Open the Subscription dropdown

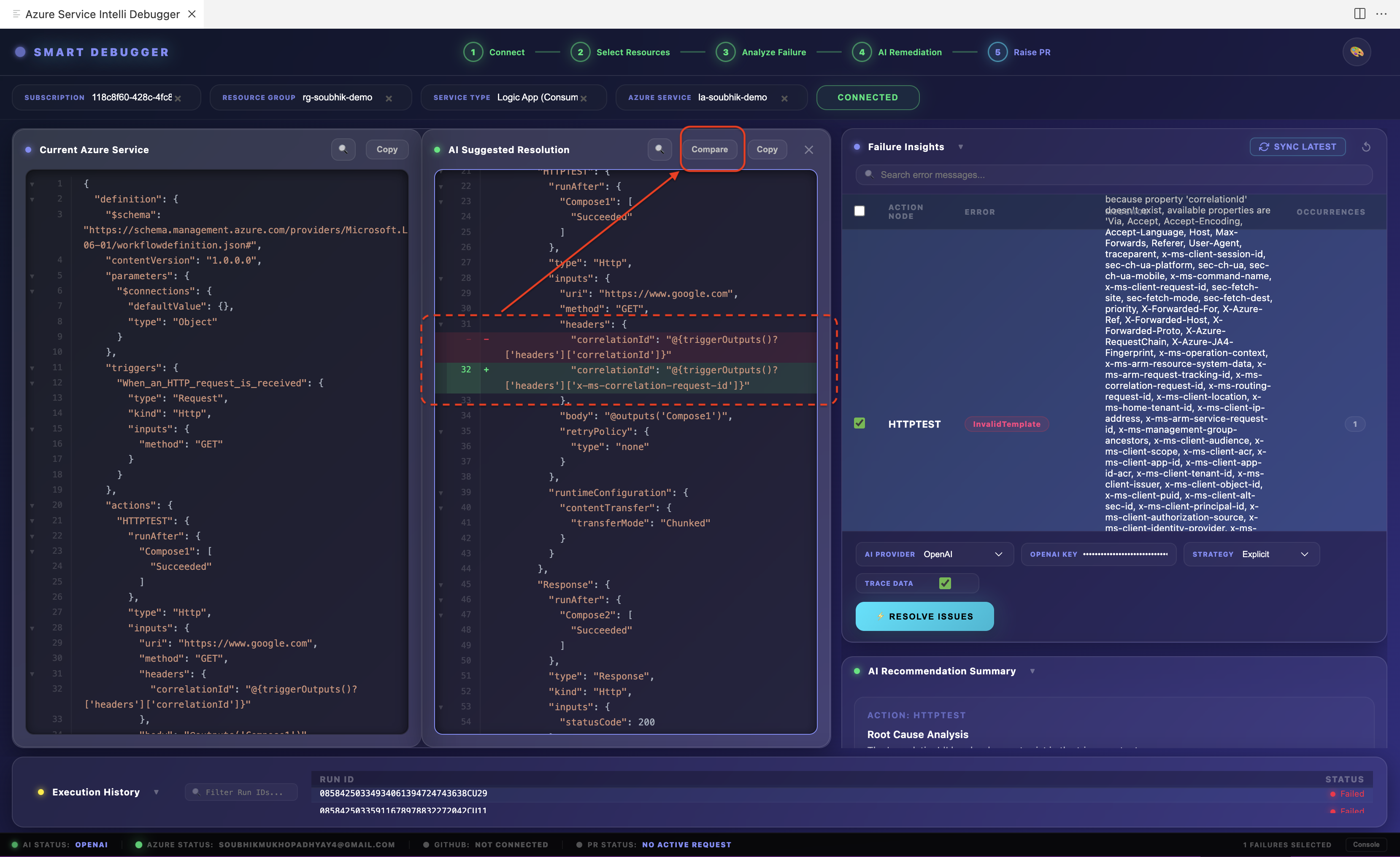click(x=106, y=97)
